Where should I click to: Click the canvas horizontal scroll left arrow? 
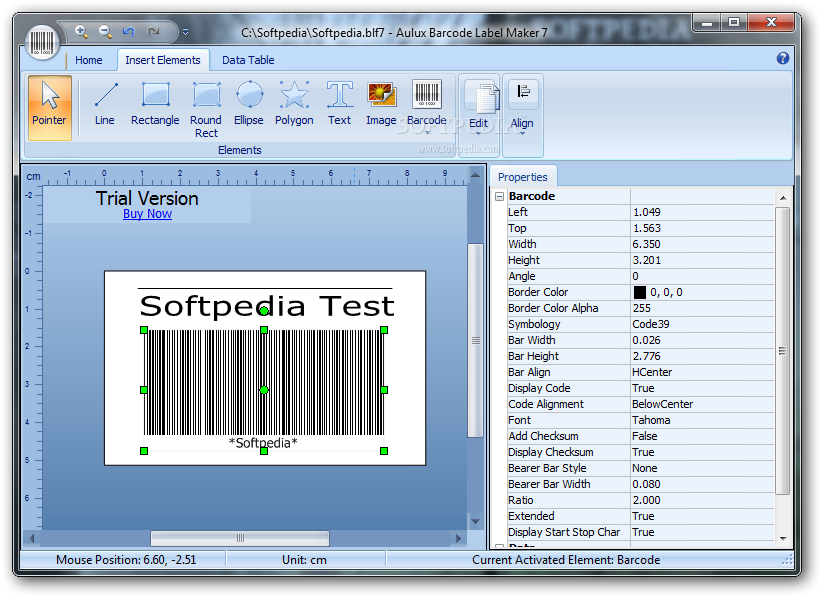click(x=32, y=538)
